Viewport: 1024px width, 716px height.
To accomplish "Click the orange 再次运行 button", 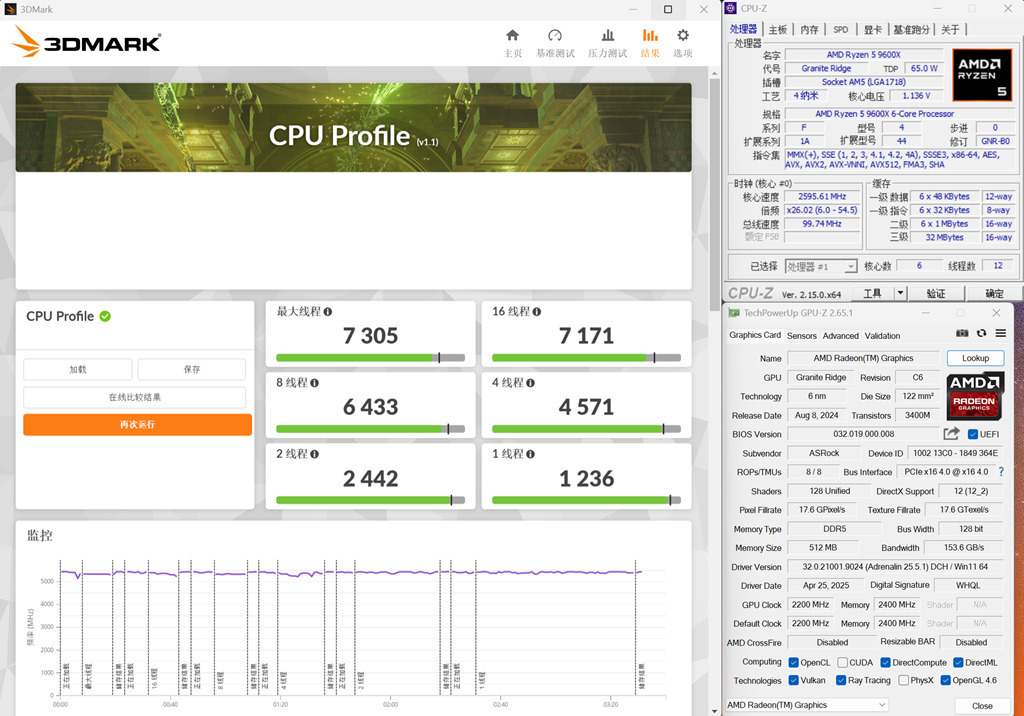I will click(x=137, y=424).
